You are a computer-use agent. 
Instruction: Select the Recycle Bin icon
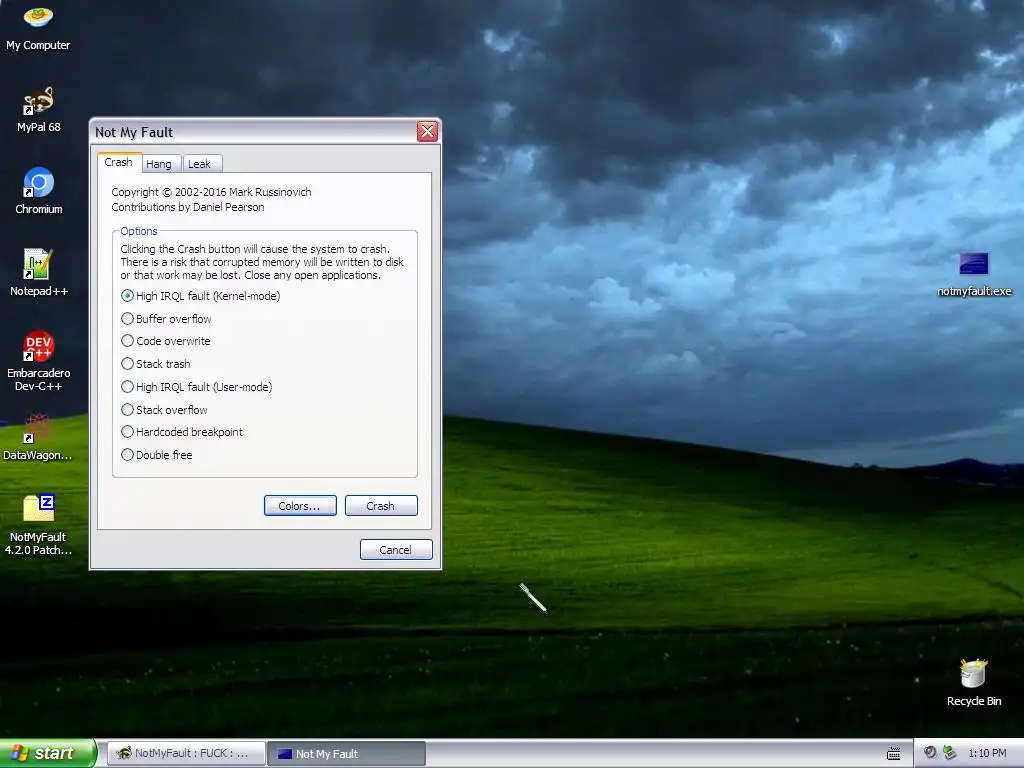pyautogui.click(x=974, y=682)
